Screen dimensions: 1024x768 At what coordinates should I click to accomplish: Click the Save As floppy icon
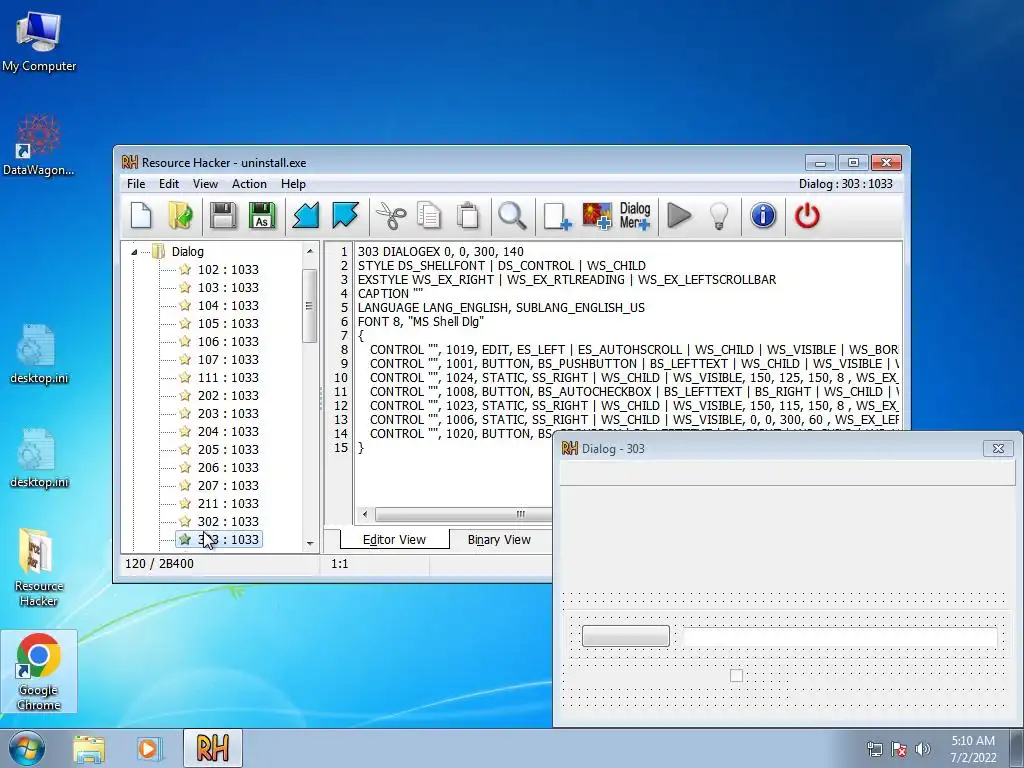point(262,216)
